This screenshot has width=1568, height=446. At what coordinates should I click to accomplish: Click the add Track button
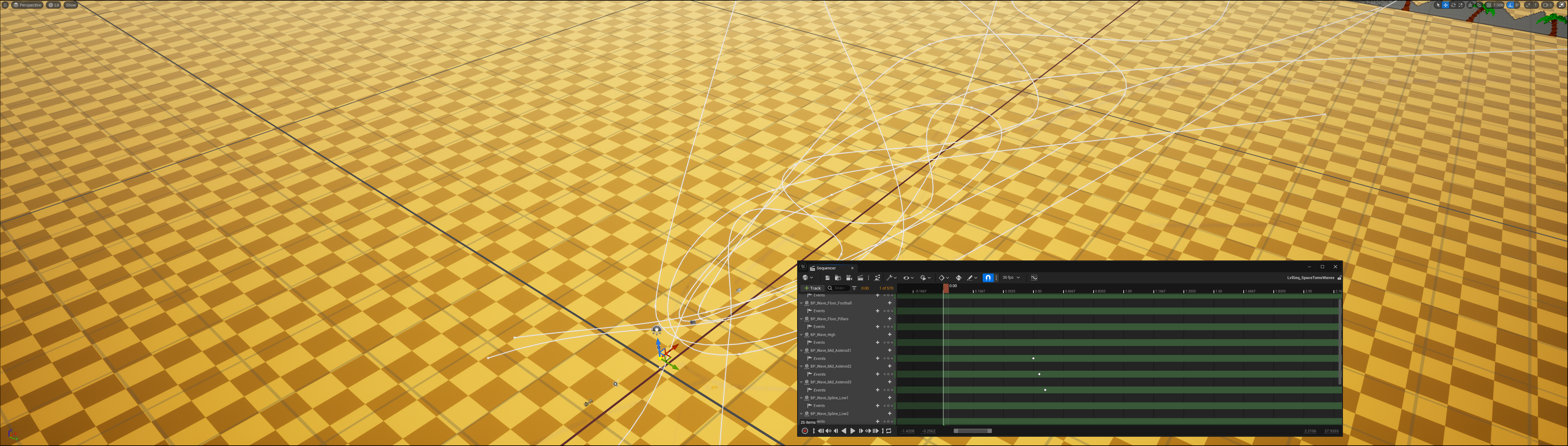tap(813, 288)
